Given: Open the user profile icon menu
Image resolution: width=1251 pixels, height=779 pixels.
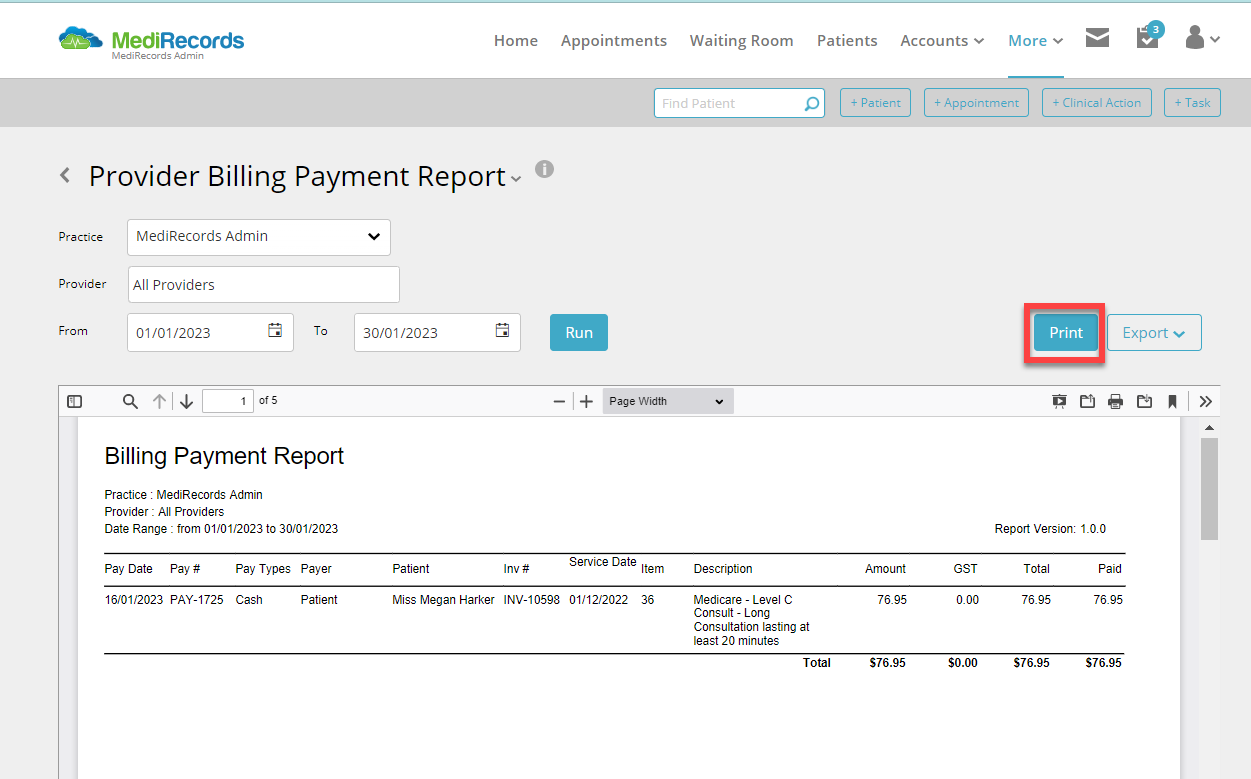Looking at the screenshot, I should (x=1202, y=39).
